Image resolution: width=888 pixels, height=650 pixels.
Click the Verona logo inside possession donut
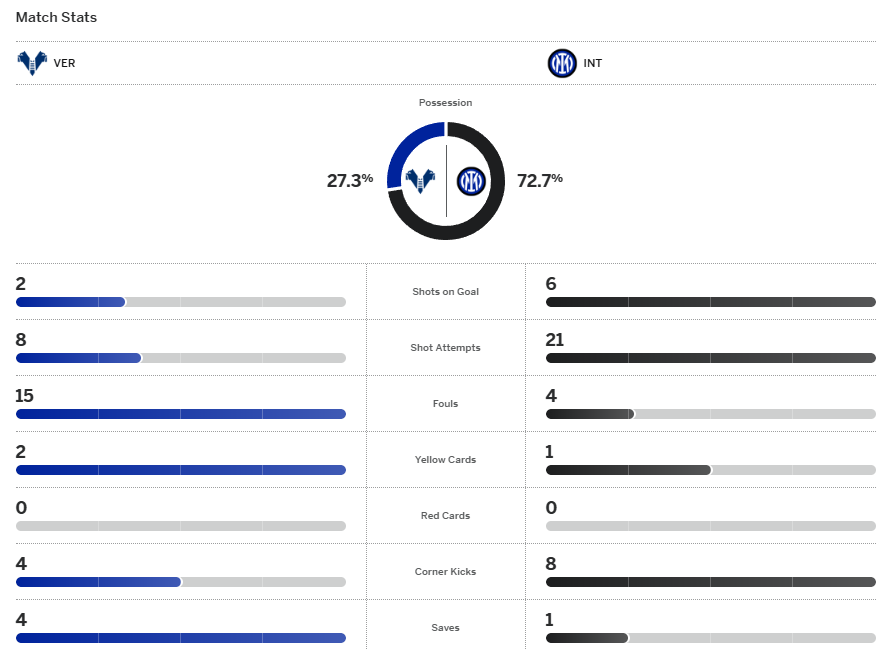[x=420, y=181]
